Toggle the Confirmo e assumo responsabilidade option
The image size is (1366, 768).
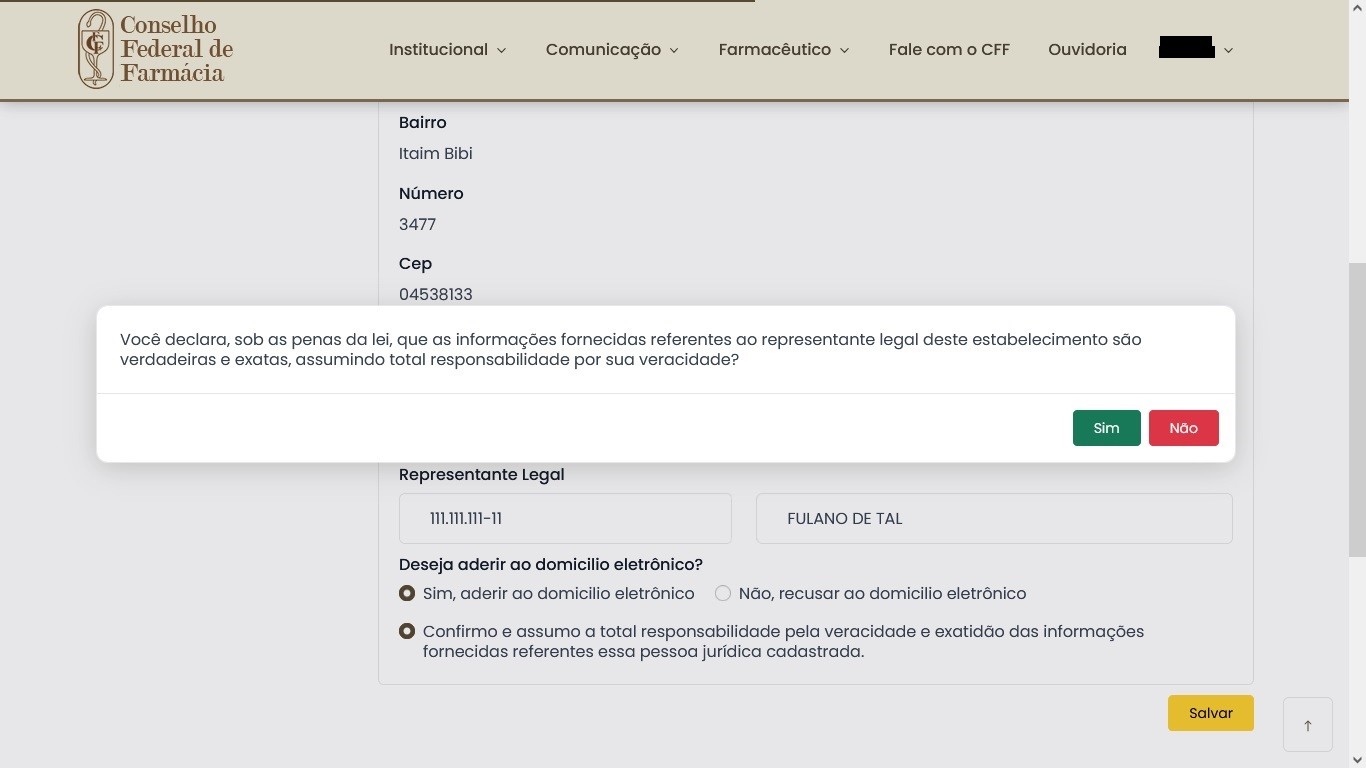[x=407, y=631]
